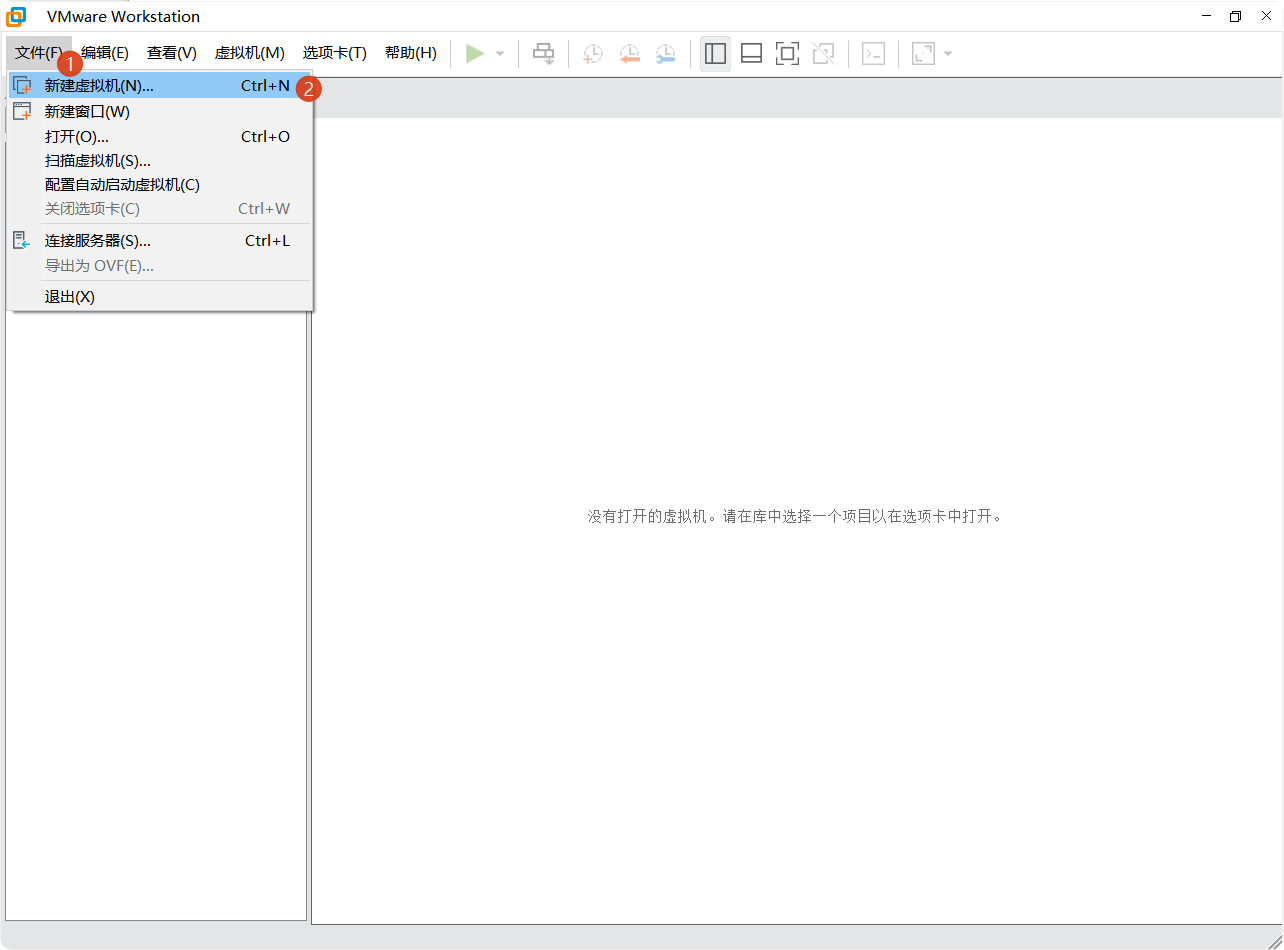
Task: Expand the power options dropdown arrow
Action: pyautogui.click(x=500, y=53)
